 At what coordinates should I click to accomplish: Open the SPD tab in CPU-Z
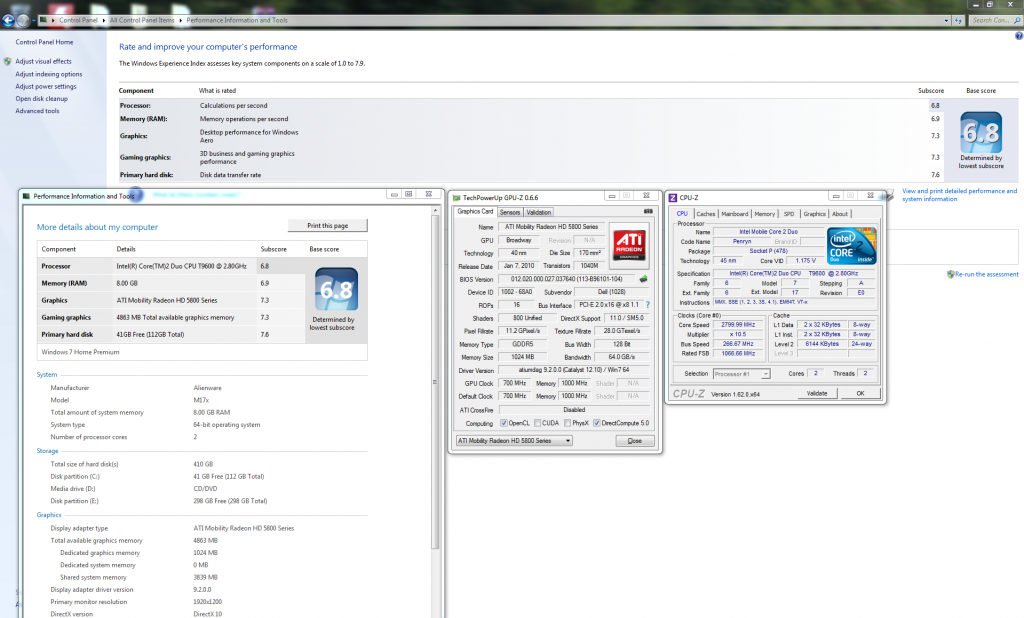click(789, 214)
